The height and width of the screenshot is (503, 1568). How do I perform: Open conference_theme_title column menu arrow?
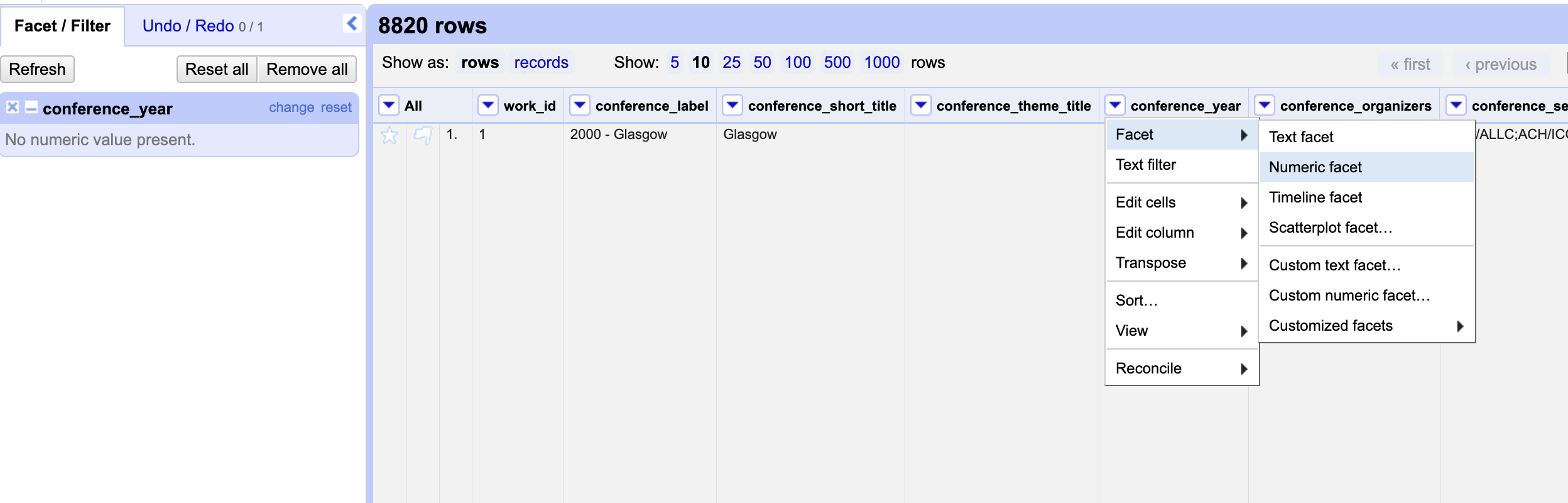[920, 105]
